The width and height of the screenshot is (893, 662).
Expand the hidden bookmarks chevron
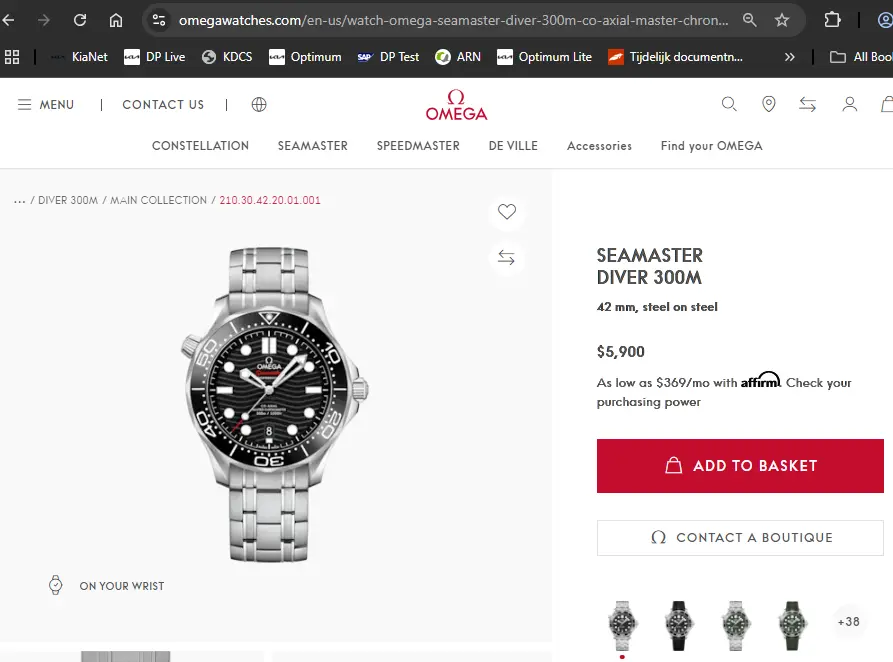point(790,57)
